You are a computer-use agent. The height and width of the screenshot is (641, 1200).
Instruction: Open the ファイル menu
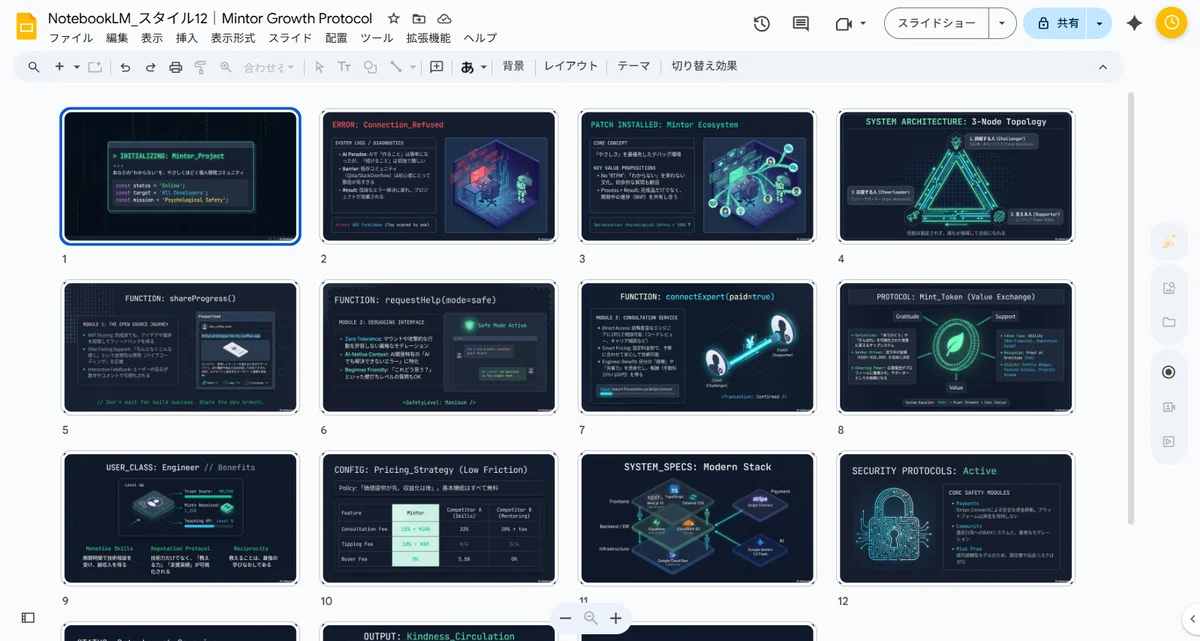point(71,38)
